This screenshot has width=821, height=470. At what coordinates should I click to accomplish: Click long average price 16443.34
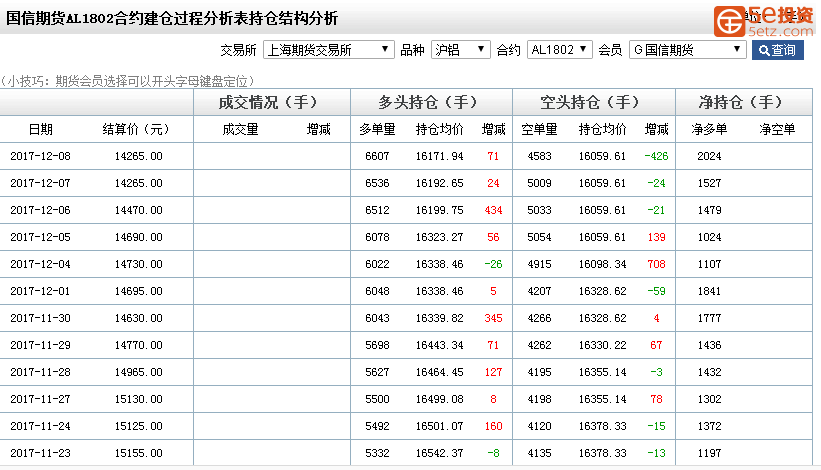click(x=439, y=345)
